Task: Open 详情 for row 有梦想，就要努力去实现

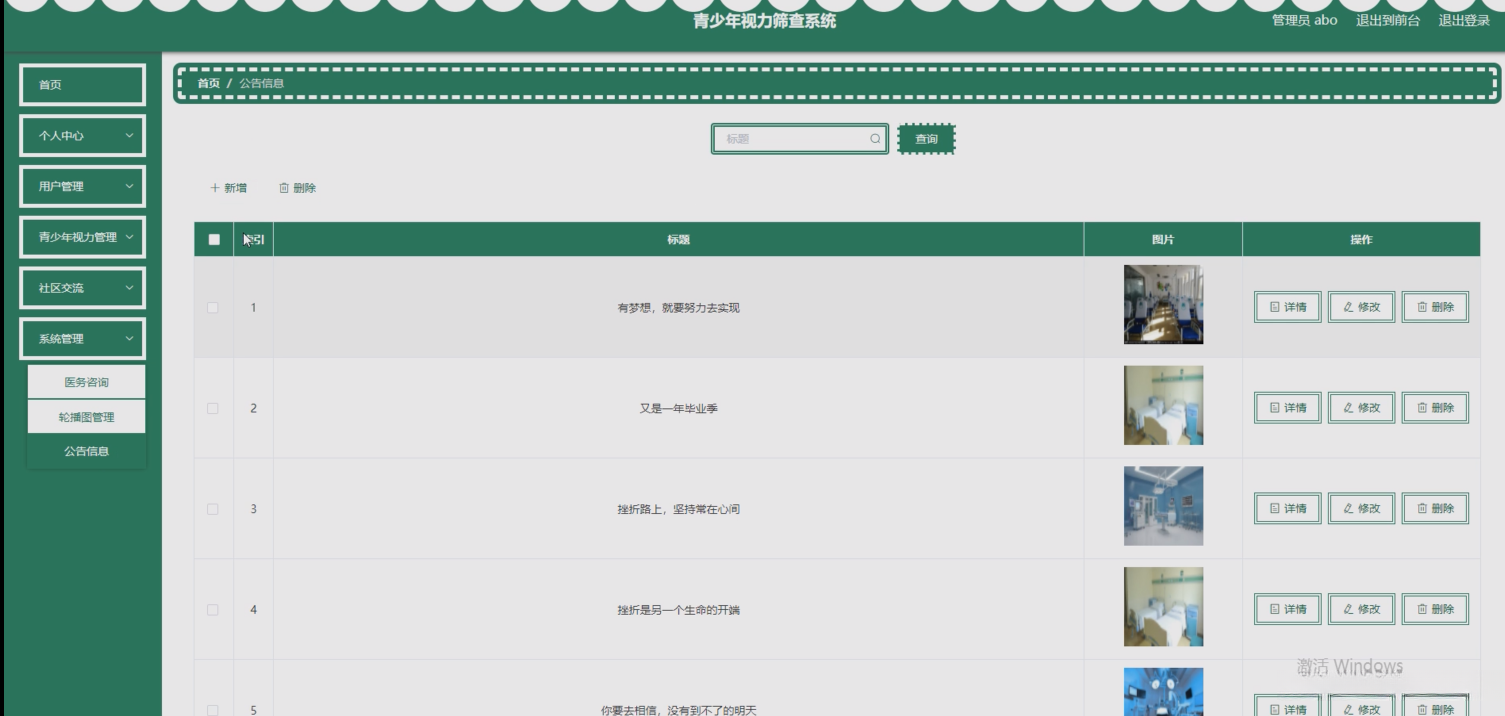Action: tap(1288, 307)
